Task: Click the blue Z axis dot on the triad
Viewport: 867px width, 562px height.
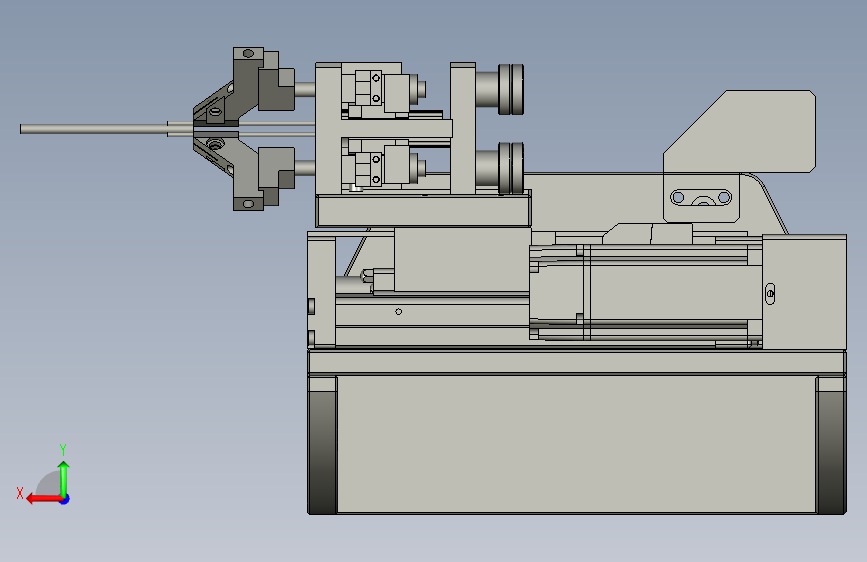Action: (65, 499)
